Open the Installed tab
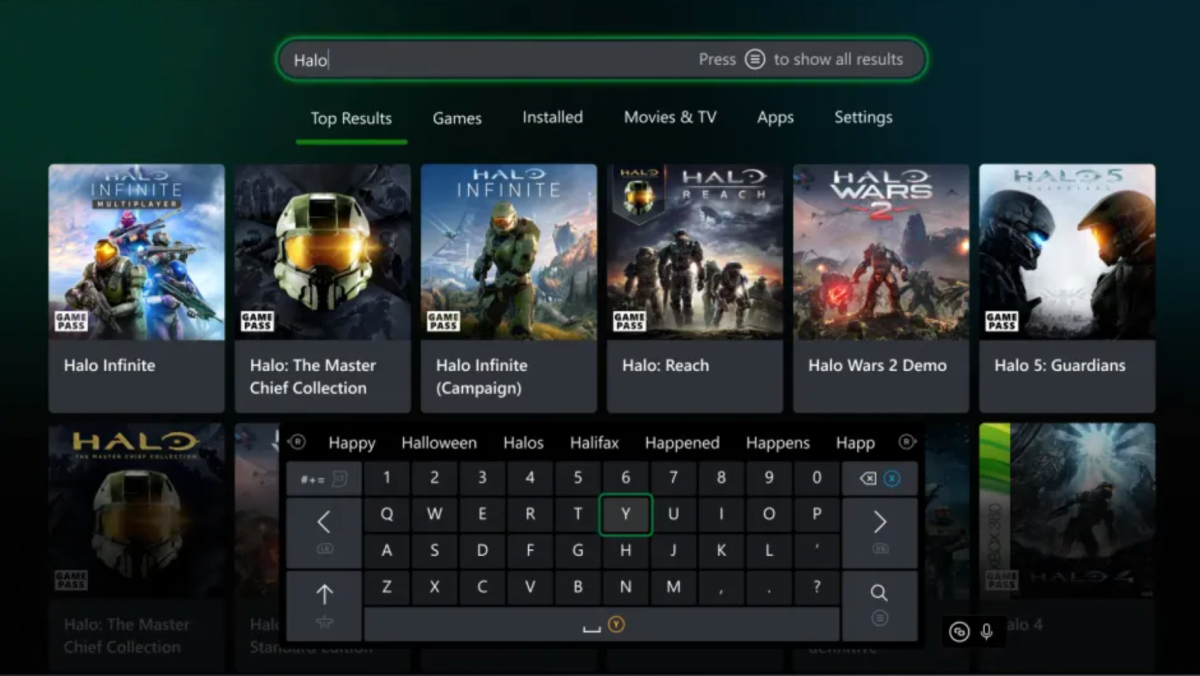 coord(552,117)
